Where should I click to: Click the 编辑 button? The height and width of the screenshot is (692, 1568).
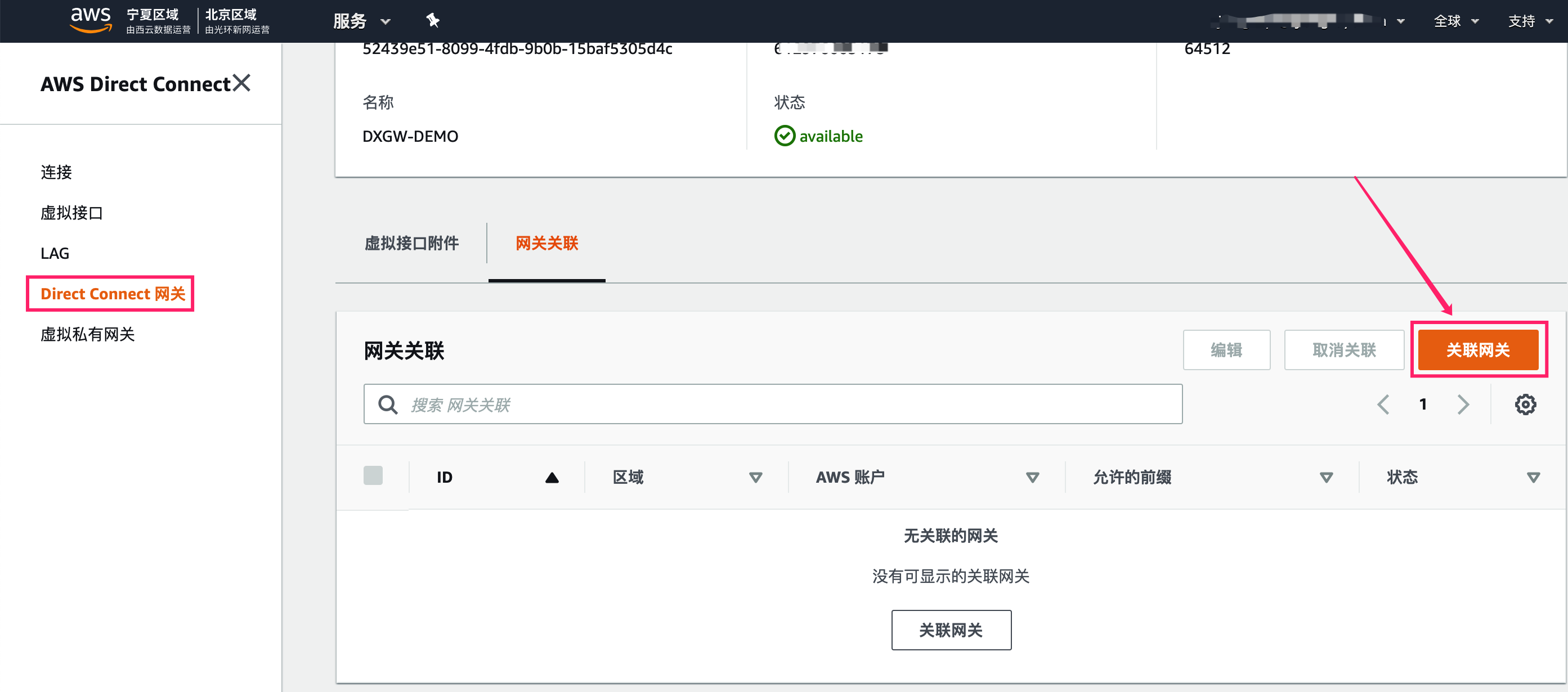(1226, 350)
